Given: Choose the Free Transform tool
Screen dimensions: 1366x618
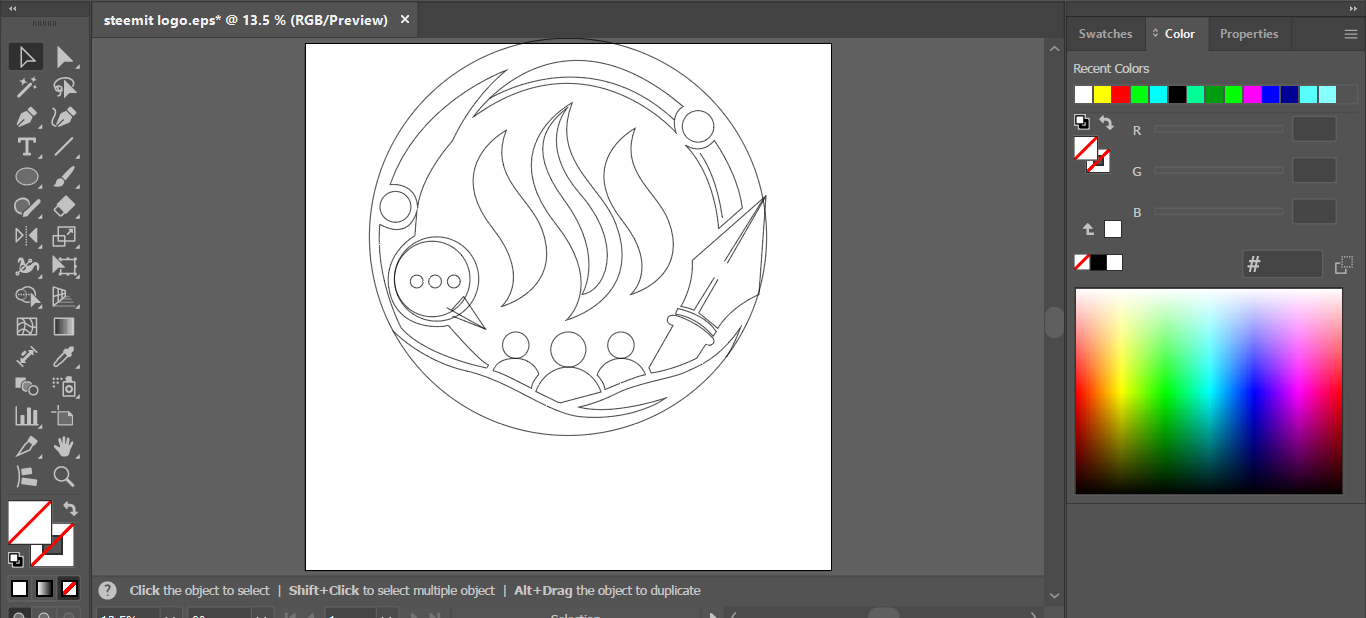Looking at the screenshot, I should coord(64,267).
